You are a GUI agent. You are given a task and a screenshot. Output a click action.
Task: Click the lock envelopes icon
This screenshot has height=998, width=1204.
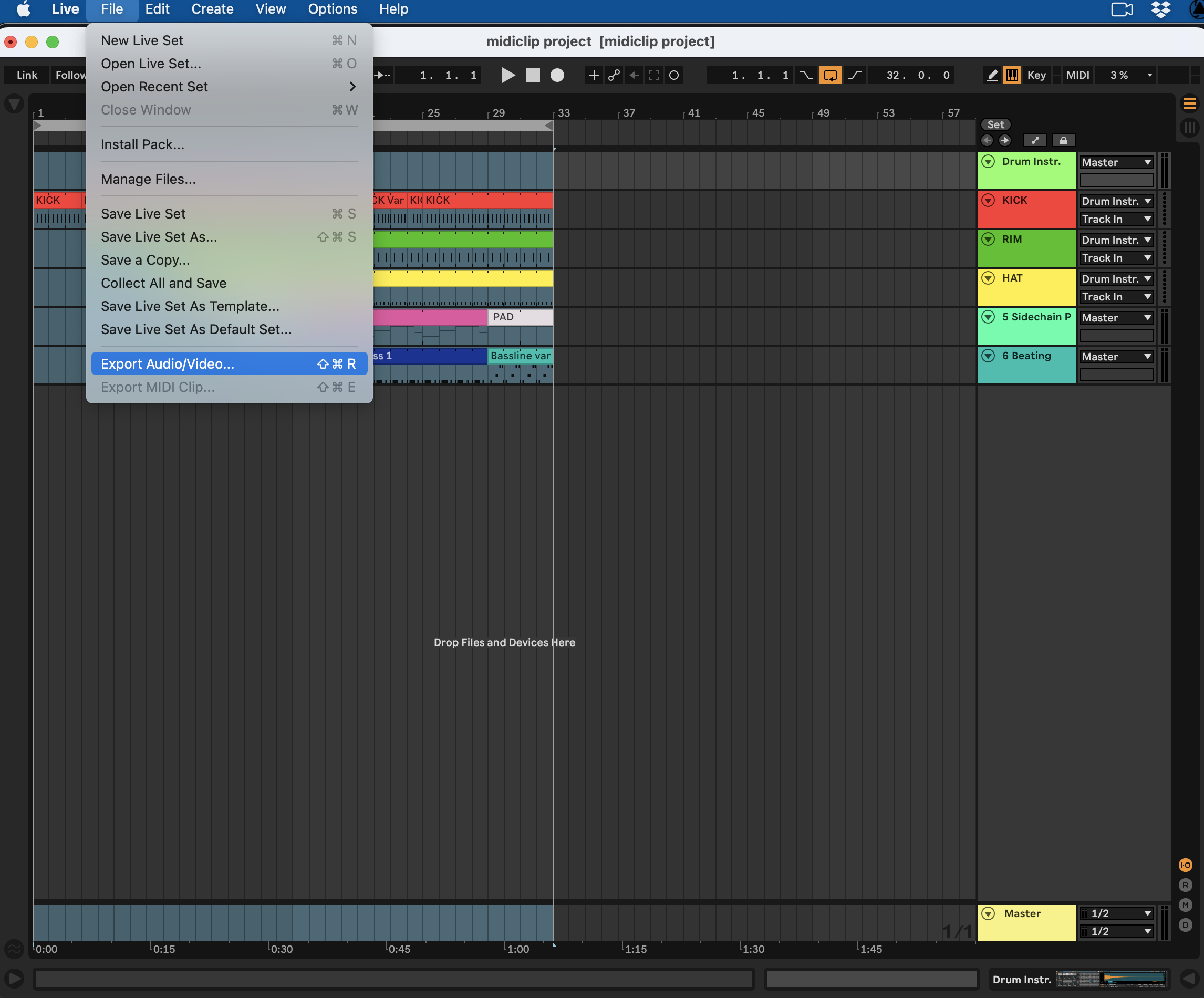(x=1063, y=140)
